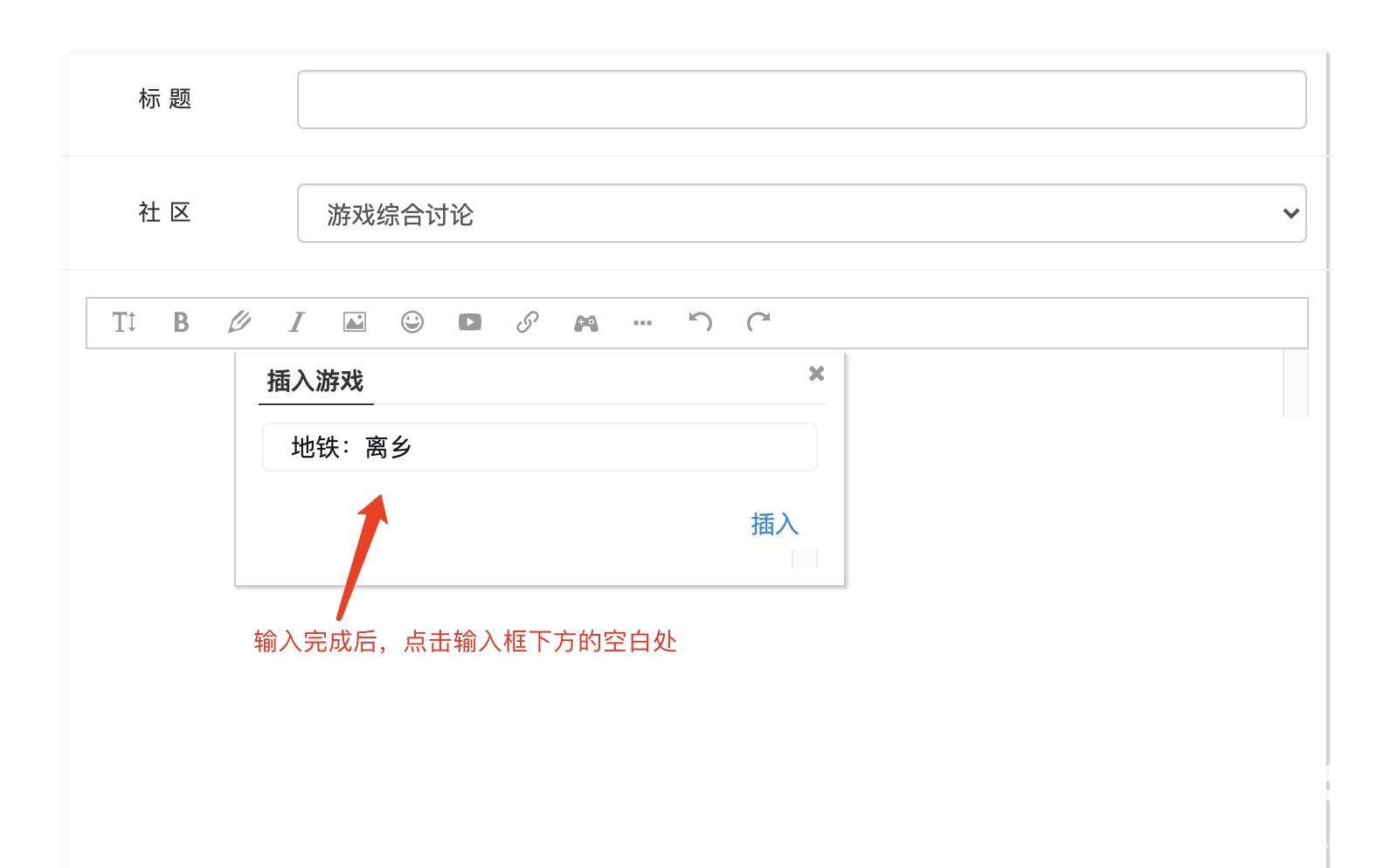This screenshot has height=868, width=1377.
Task: Click the game name field containing 地铁：离乡
Action: [x=539, y=447]
